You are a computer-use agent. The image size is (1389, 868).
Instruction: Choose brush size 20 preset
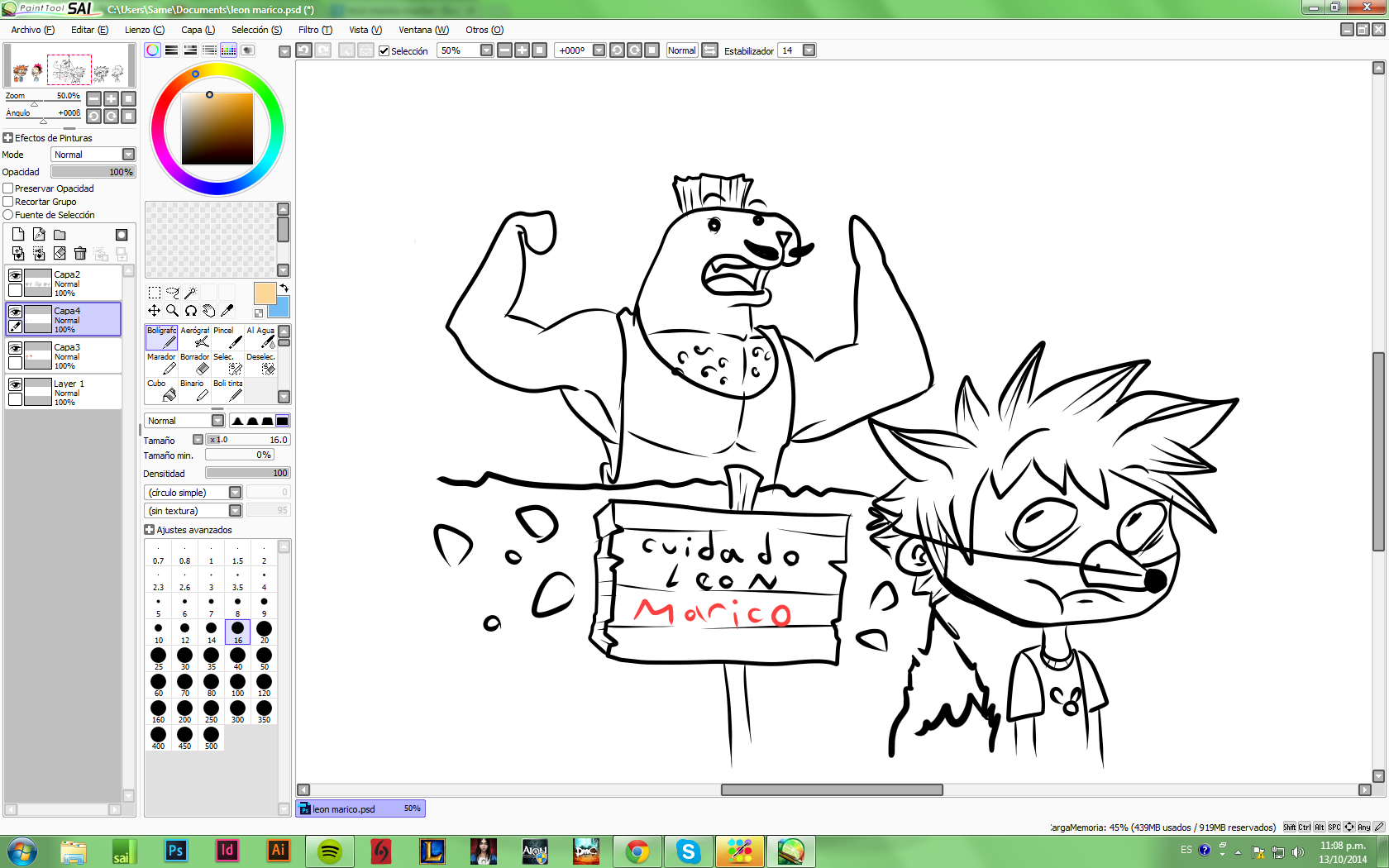(x=264, y=632)
